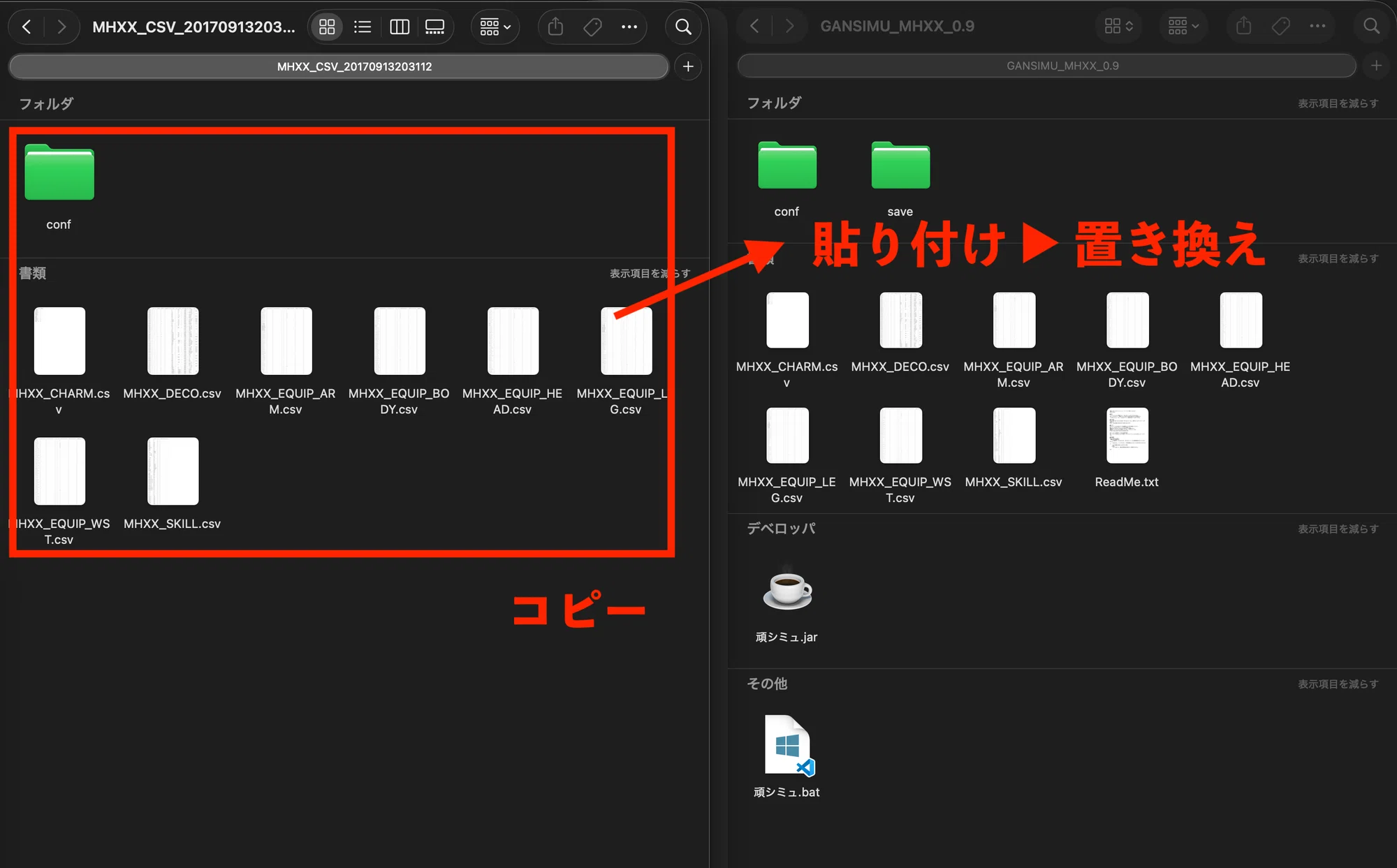Open the group-by dropdown in GANSIMU window
The width and height of the screenshot is (1397, 868).
click(x=1183, y=27)
